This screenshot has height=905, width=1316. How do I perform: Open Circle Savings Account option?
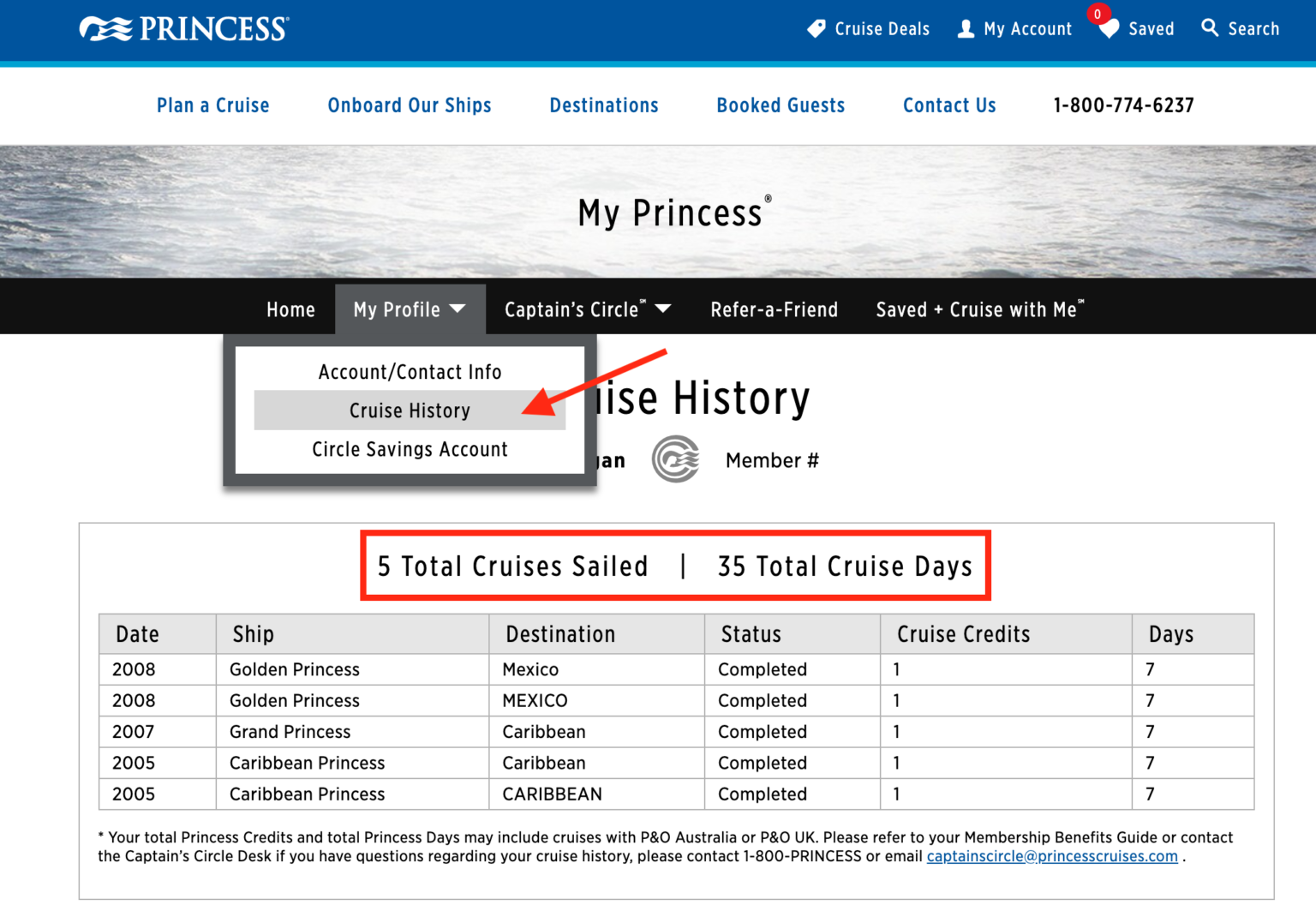(410, 449)
